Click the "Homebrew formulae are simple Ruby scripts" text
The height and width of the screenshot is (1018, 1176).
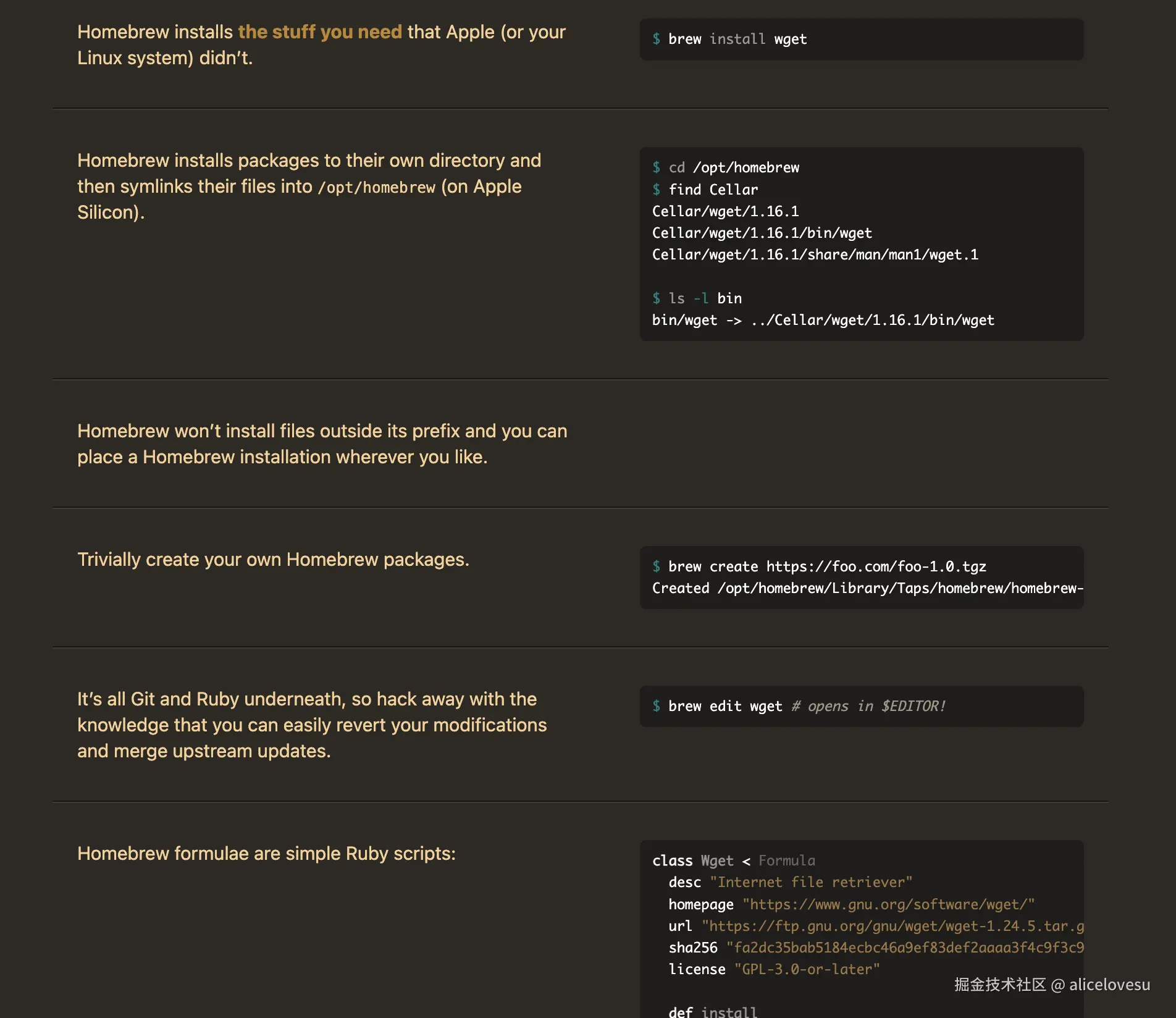[x=266, y=853]
